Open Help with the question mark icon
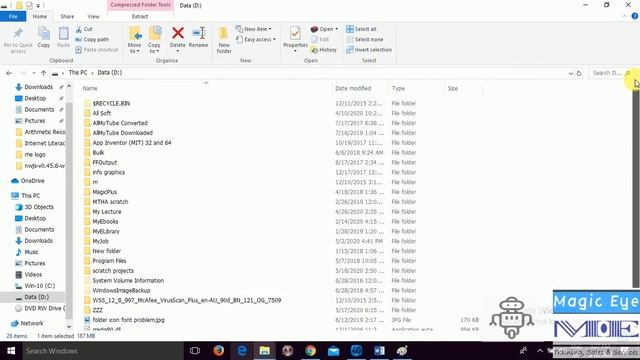640x360 pixels. (x=635, y=16)
